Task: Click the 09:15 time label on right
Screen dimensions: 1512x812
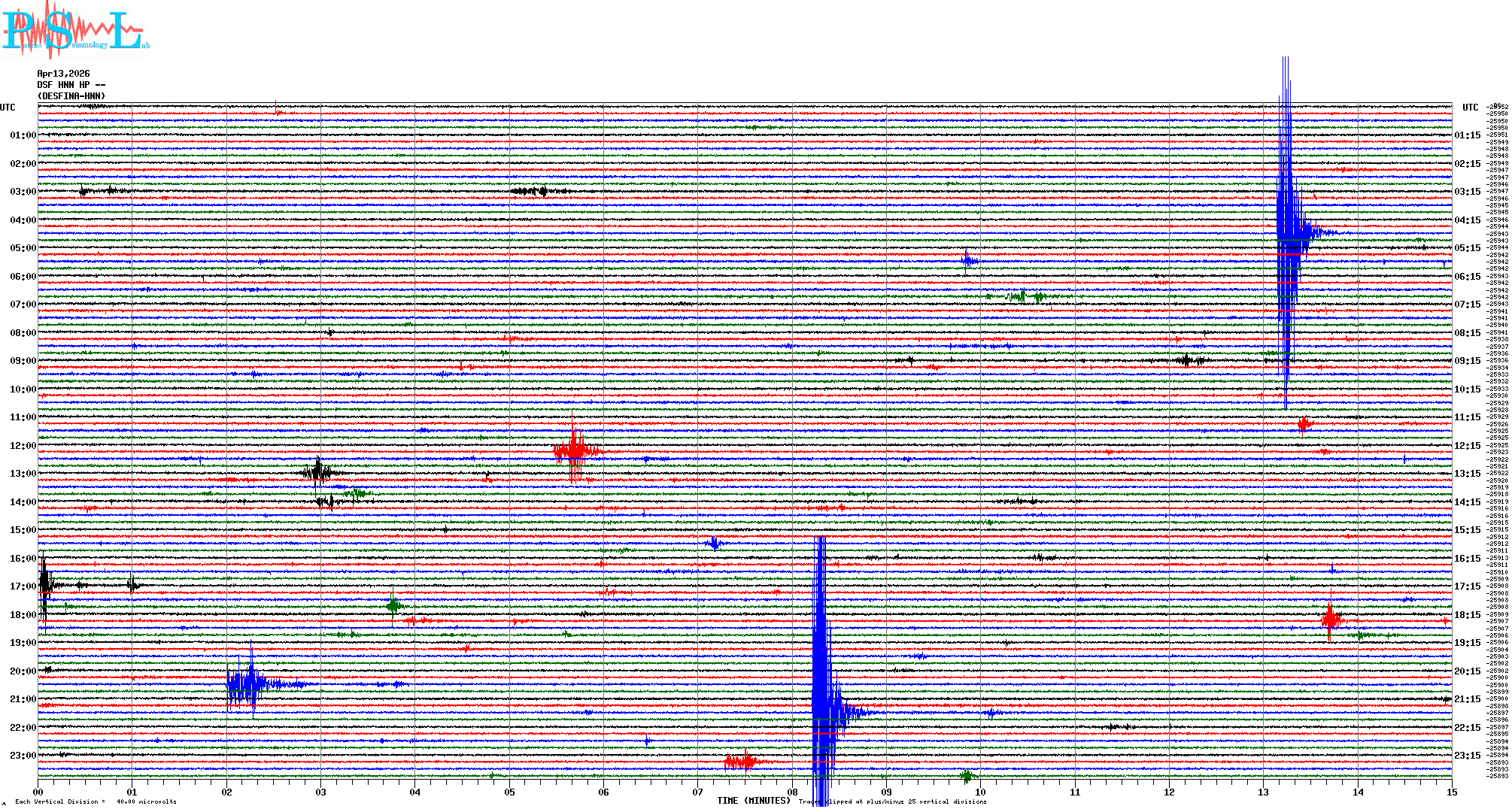Action: pos(1467,361)
